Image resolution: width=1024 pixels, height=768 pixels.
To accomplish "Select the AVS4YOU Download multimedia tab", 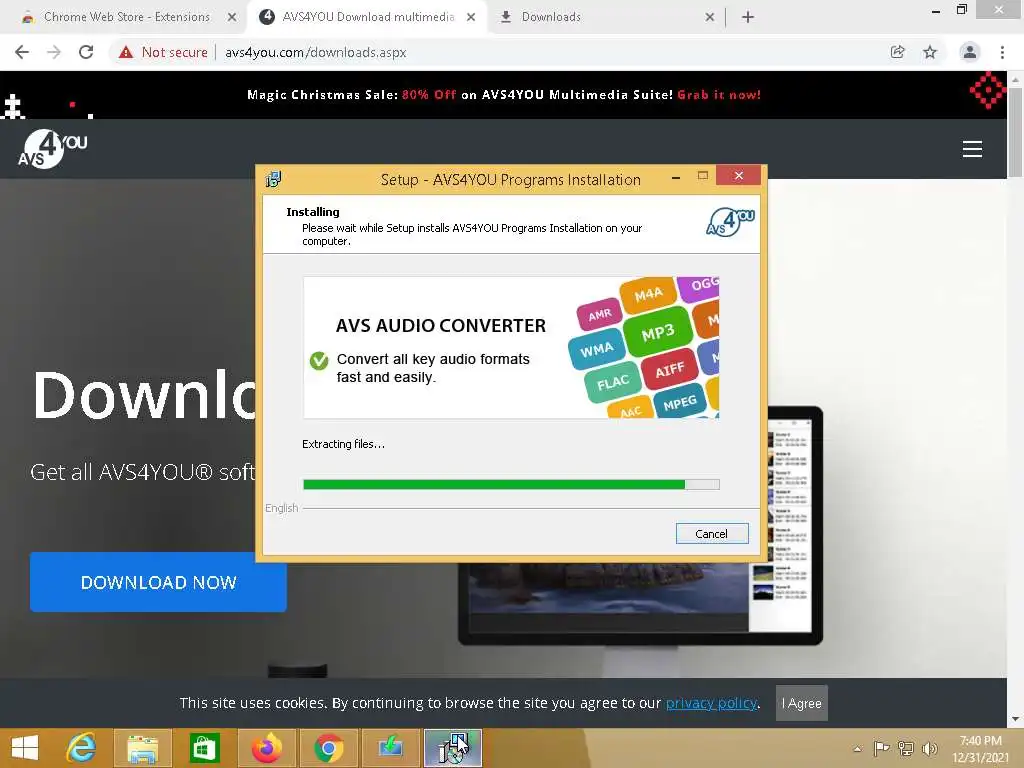I will (367, 17).
